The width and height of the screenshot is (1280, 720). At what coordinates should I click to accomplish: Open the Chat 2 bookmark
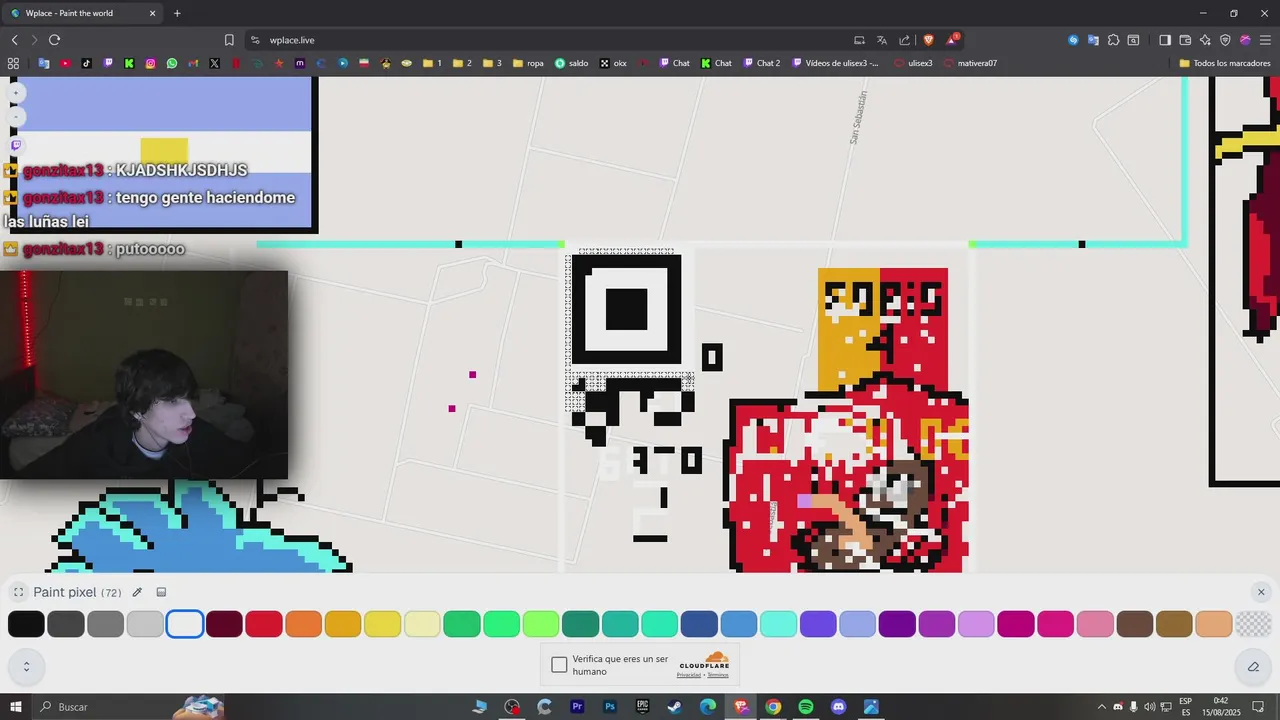tap(761, 63)
